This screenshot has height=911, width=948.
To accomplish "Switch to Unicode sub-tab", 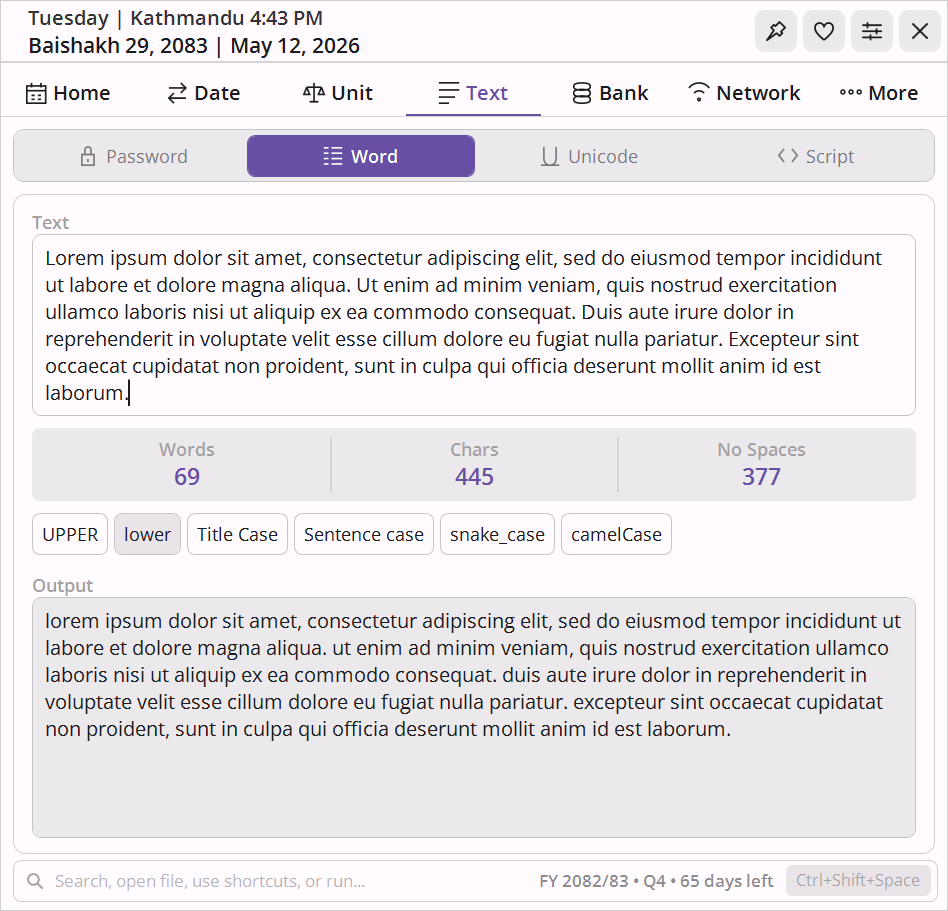I will tap(589, 157).
